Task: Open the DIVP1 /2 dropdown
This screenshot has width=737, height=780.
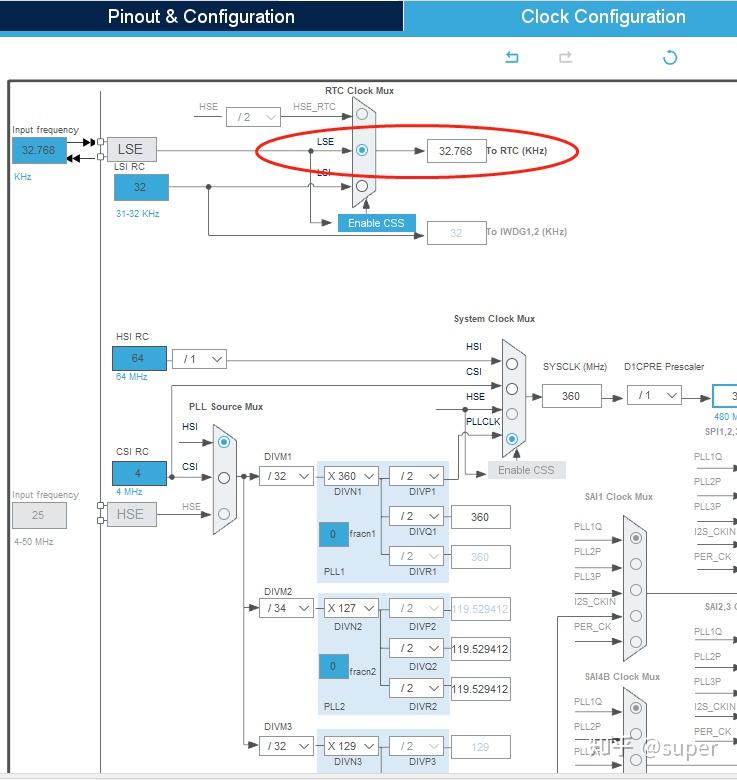Action: pos(416,476)
